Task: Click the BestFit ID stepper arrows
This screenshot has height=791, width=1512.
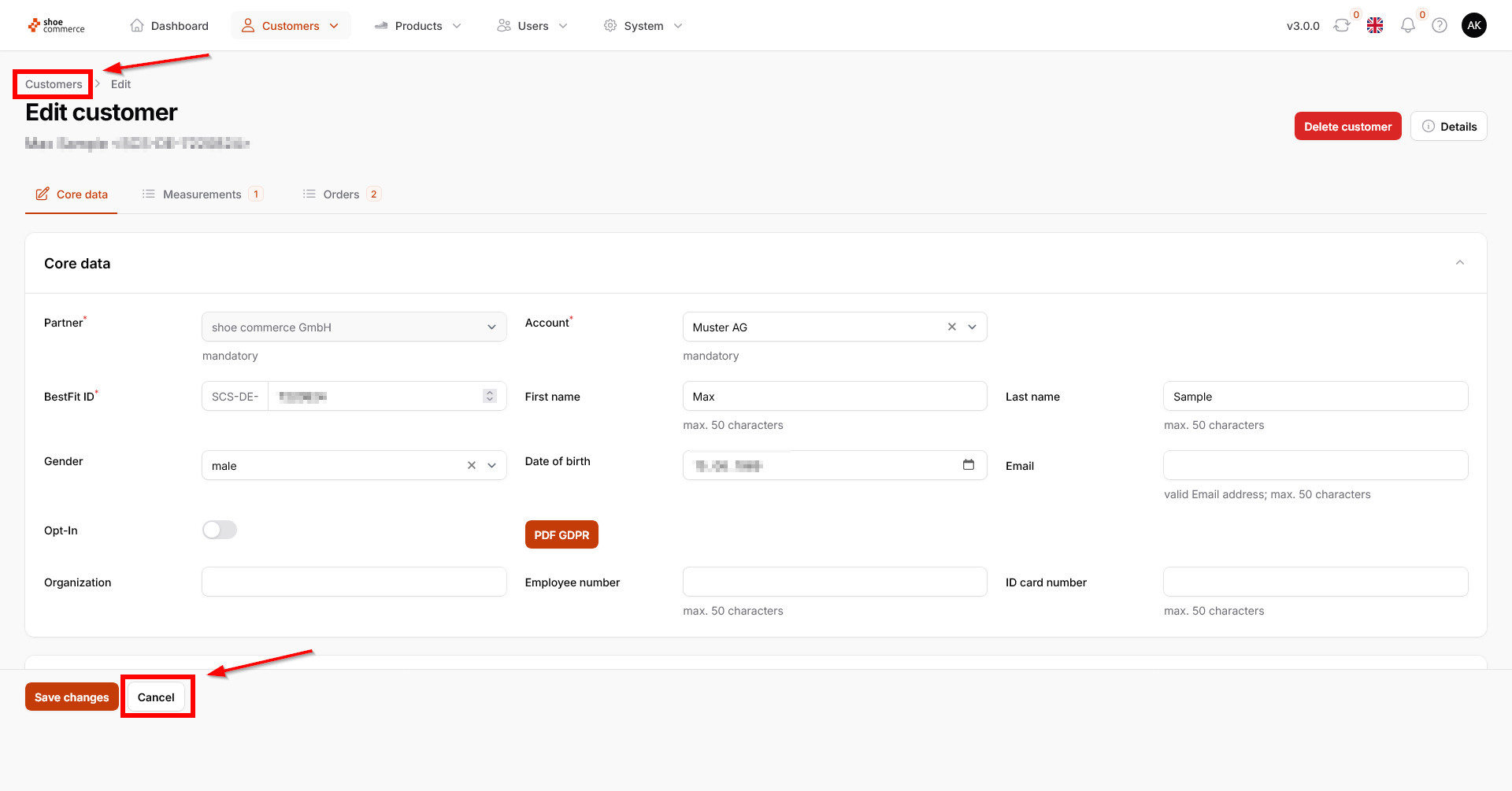Action: [490, 396]
